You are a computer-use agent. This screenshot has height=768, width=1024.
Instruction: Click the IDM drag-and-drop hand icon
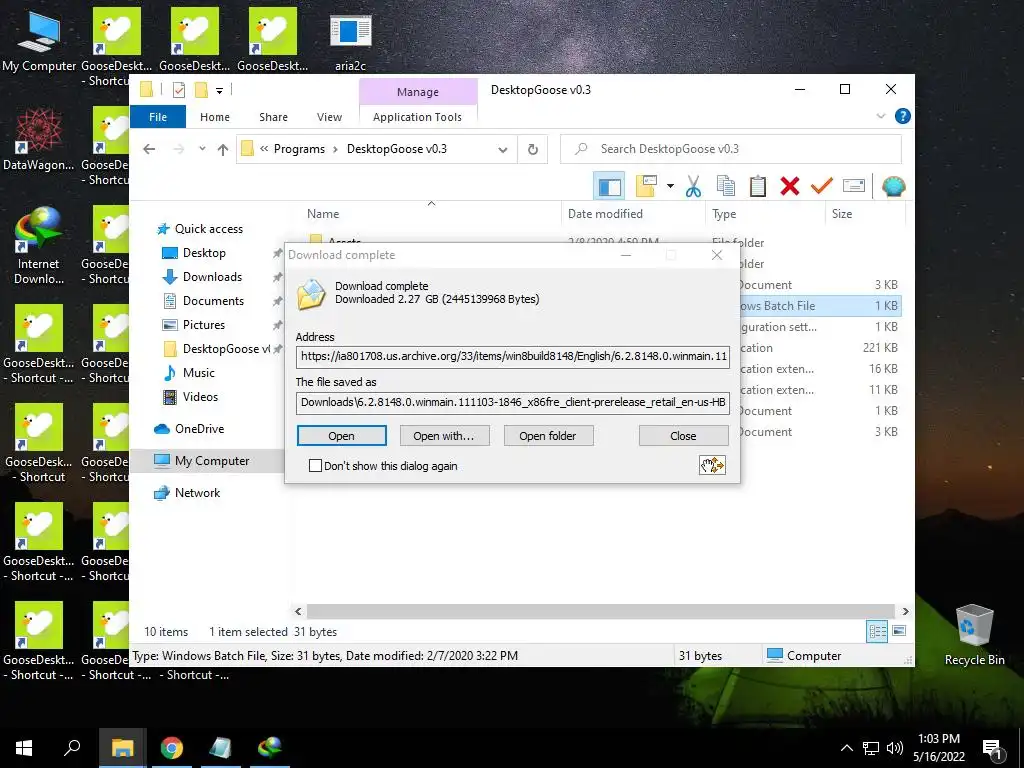(x=712, y=466)
